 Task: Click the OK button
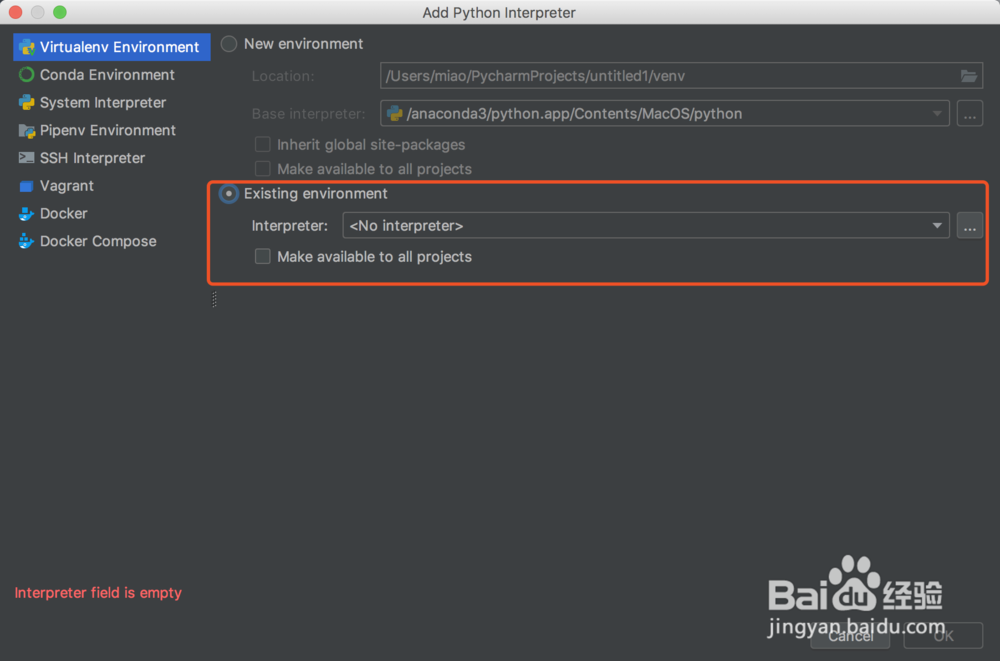(943, 636)
